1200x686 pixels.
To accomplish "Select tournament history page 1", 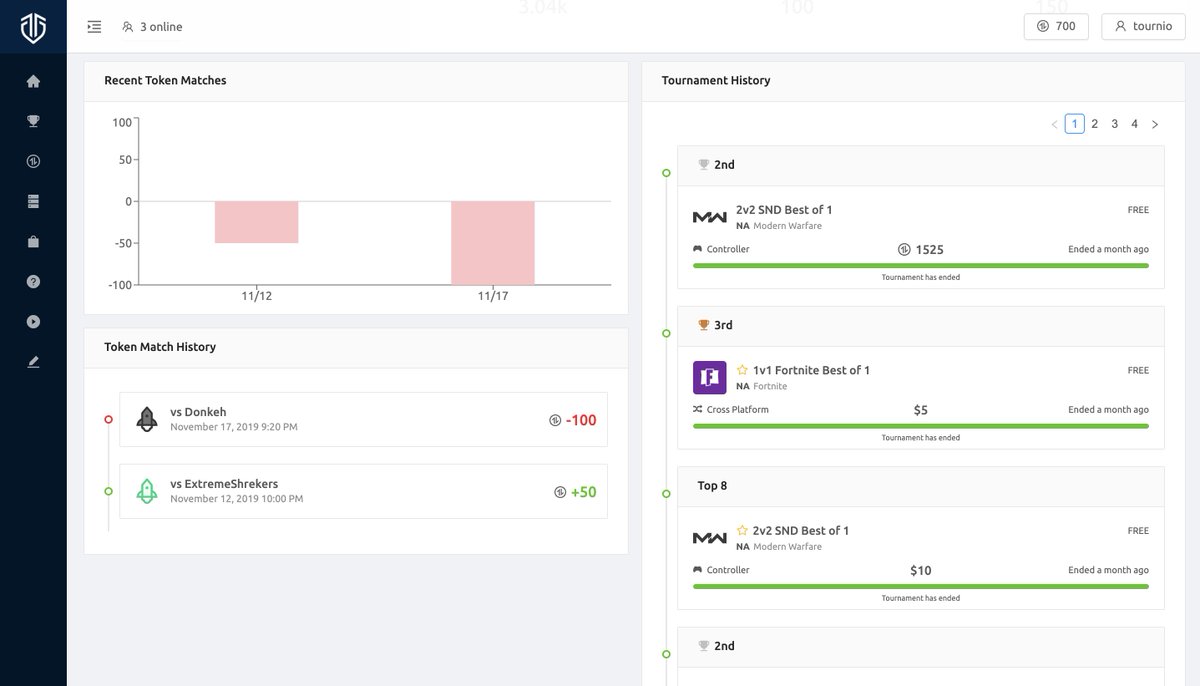I will tap(1075, 124).
